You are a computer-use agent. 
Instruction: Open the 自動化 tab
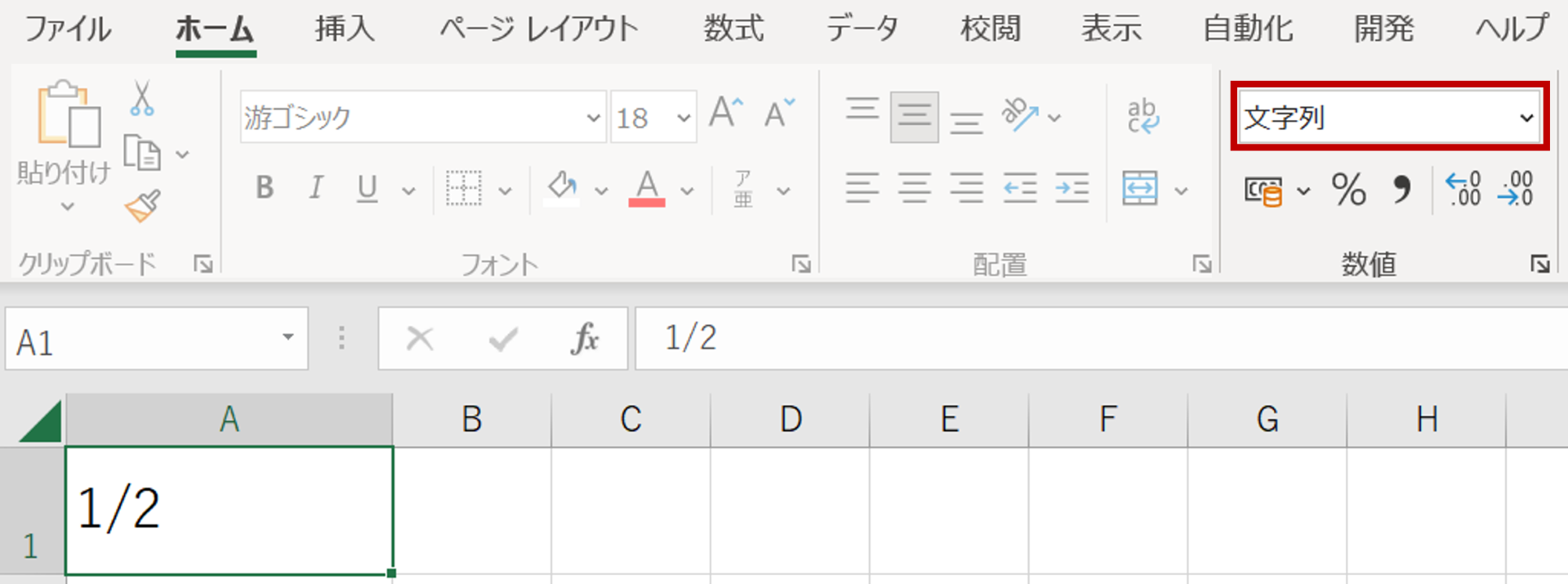point(1248,29)
